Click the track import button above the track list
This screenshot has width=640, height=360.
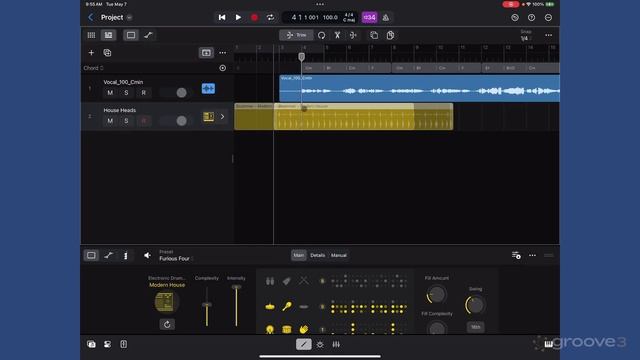point(206,53)
